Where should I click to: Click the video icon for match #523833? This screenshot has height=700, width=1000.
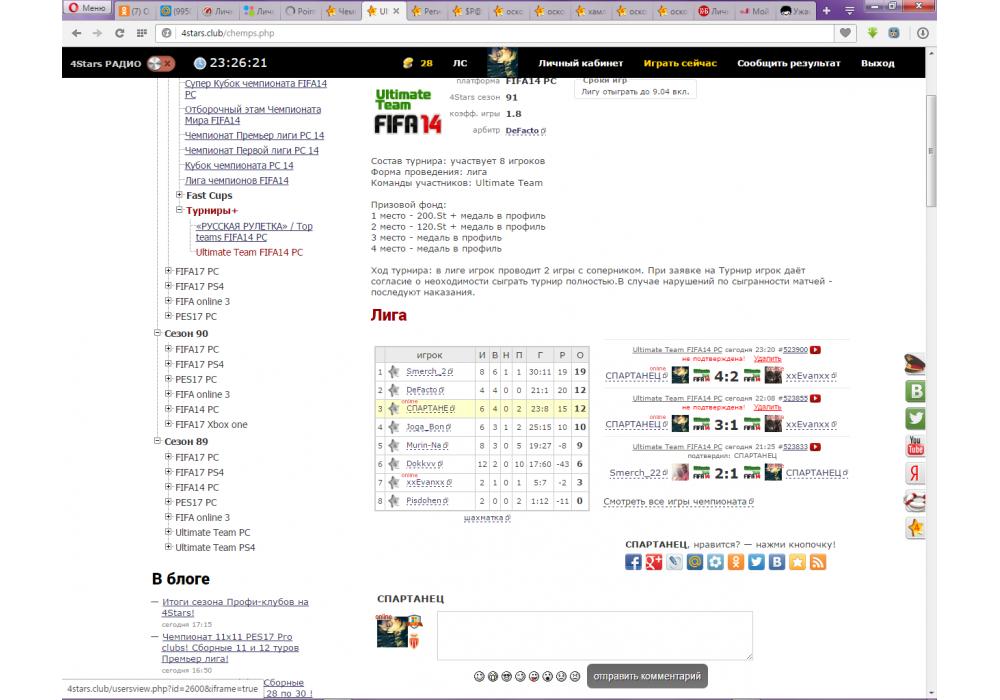click(816, 446)
